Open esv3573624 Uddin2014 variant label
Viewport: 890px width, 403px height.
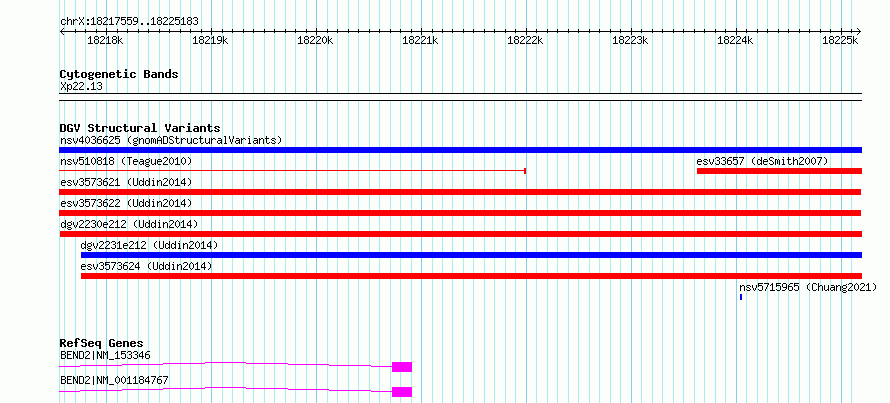pos(146,266)
